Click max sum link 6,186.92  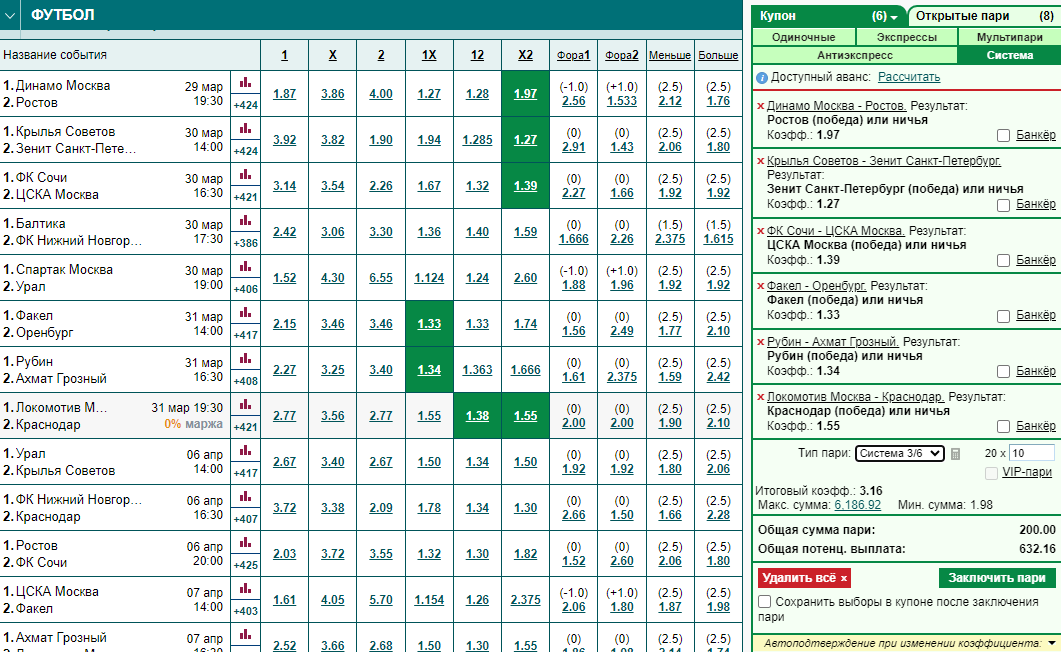click(x=857, y=505)
